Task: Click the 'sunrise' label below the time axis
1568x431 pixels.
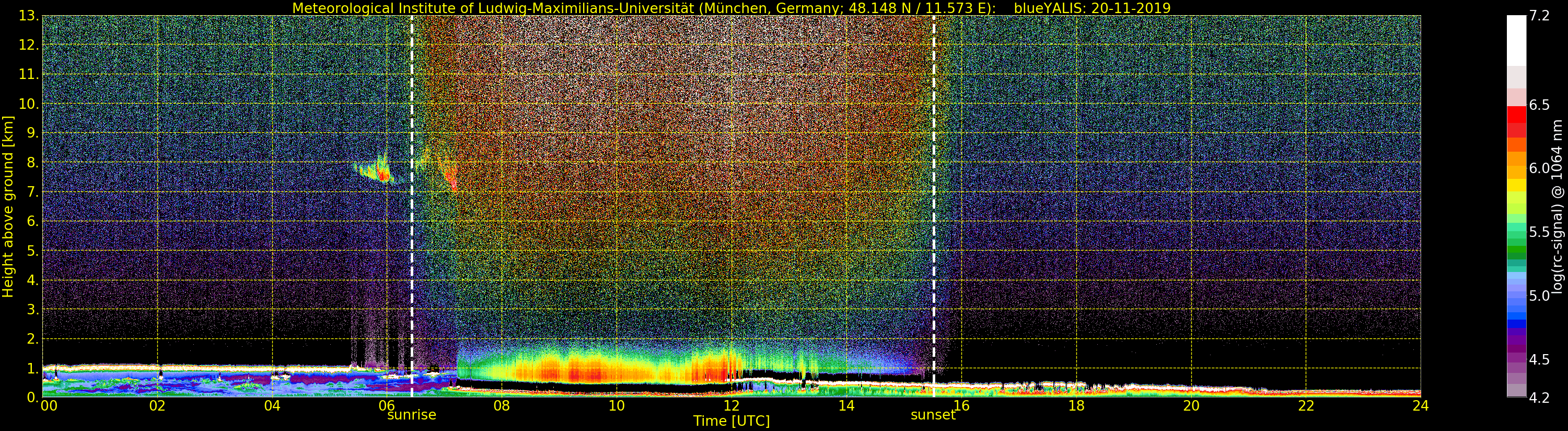Action: pyautogui.click(x=412, y=415)
